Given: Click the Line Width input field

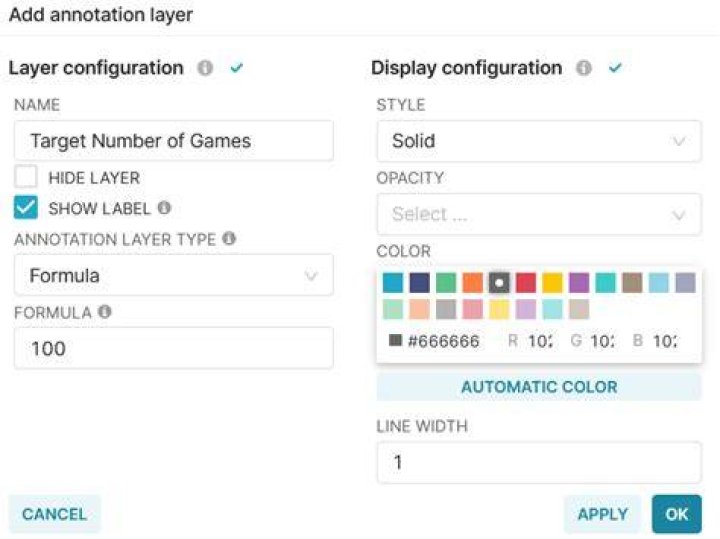Looking at the screenshot, I should pos(539,462).
